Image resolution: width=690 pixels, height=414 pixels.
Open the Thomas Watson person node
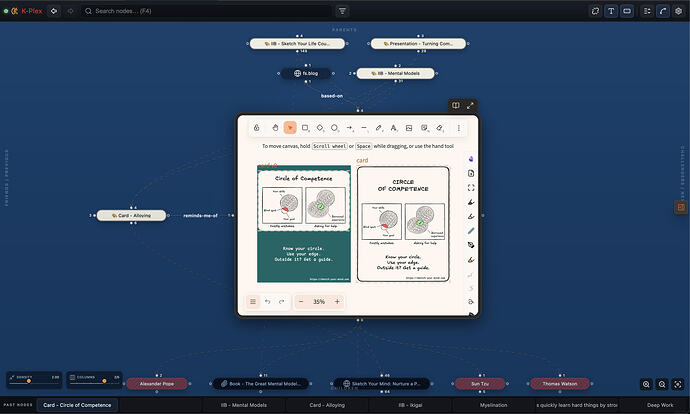click(x=560, y=384)
